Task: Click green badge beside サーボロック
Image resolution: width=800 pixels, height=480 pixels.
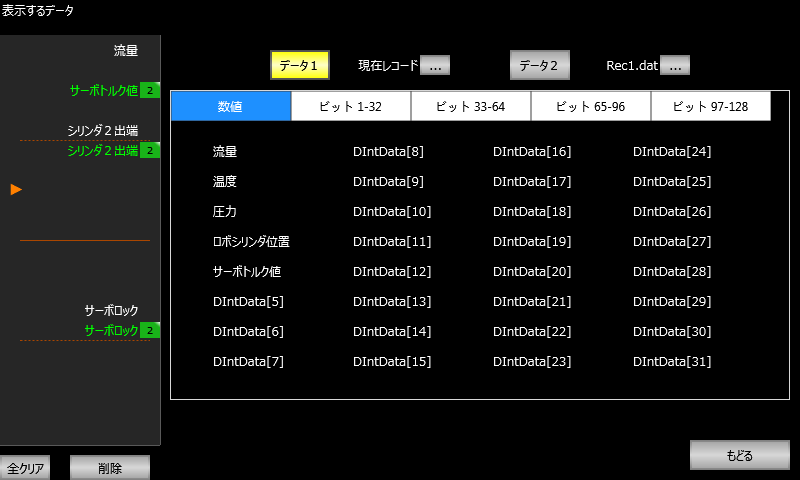Action: pyautogui.click(x=150, y=331)
